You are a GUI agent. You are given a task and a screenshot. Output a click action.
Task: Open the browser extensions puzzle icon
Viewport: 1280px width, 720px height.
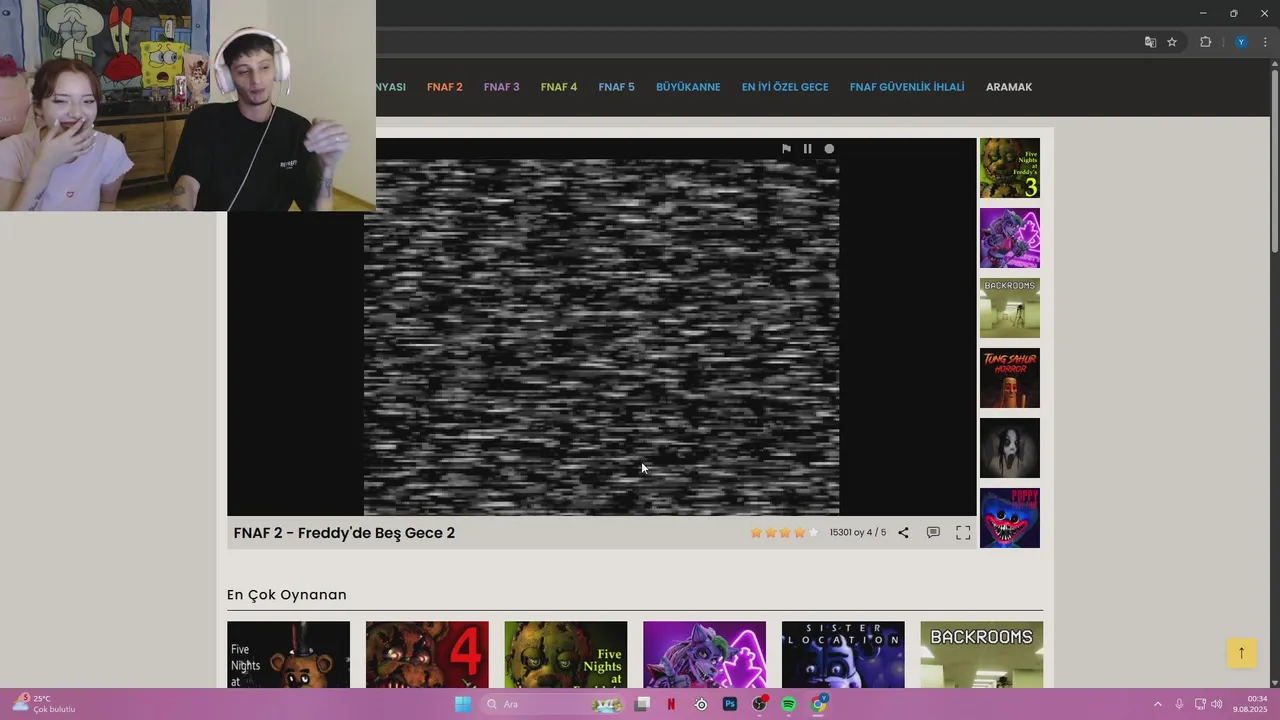[1206, 42]
